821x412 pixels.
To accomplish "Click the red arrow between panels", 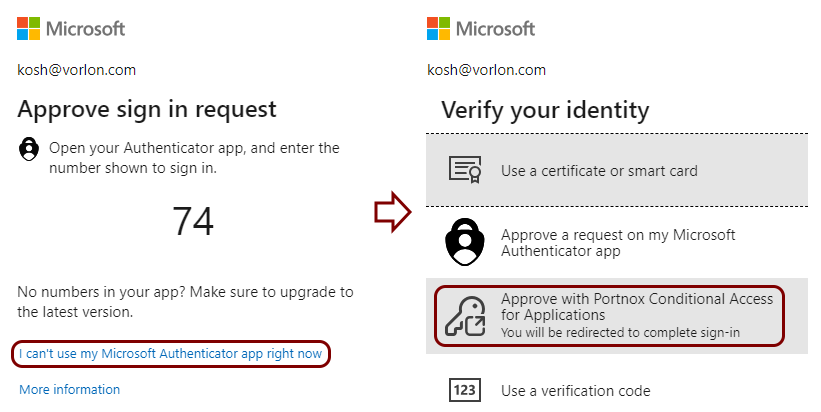I will point(393,211).
